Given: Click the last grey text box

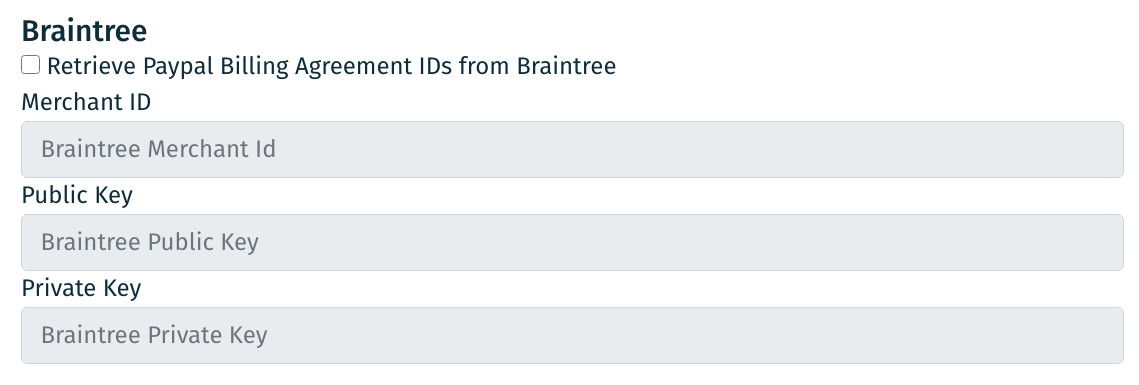Looking at the screenshot, I should coord(572,336).
